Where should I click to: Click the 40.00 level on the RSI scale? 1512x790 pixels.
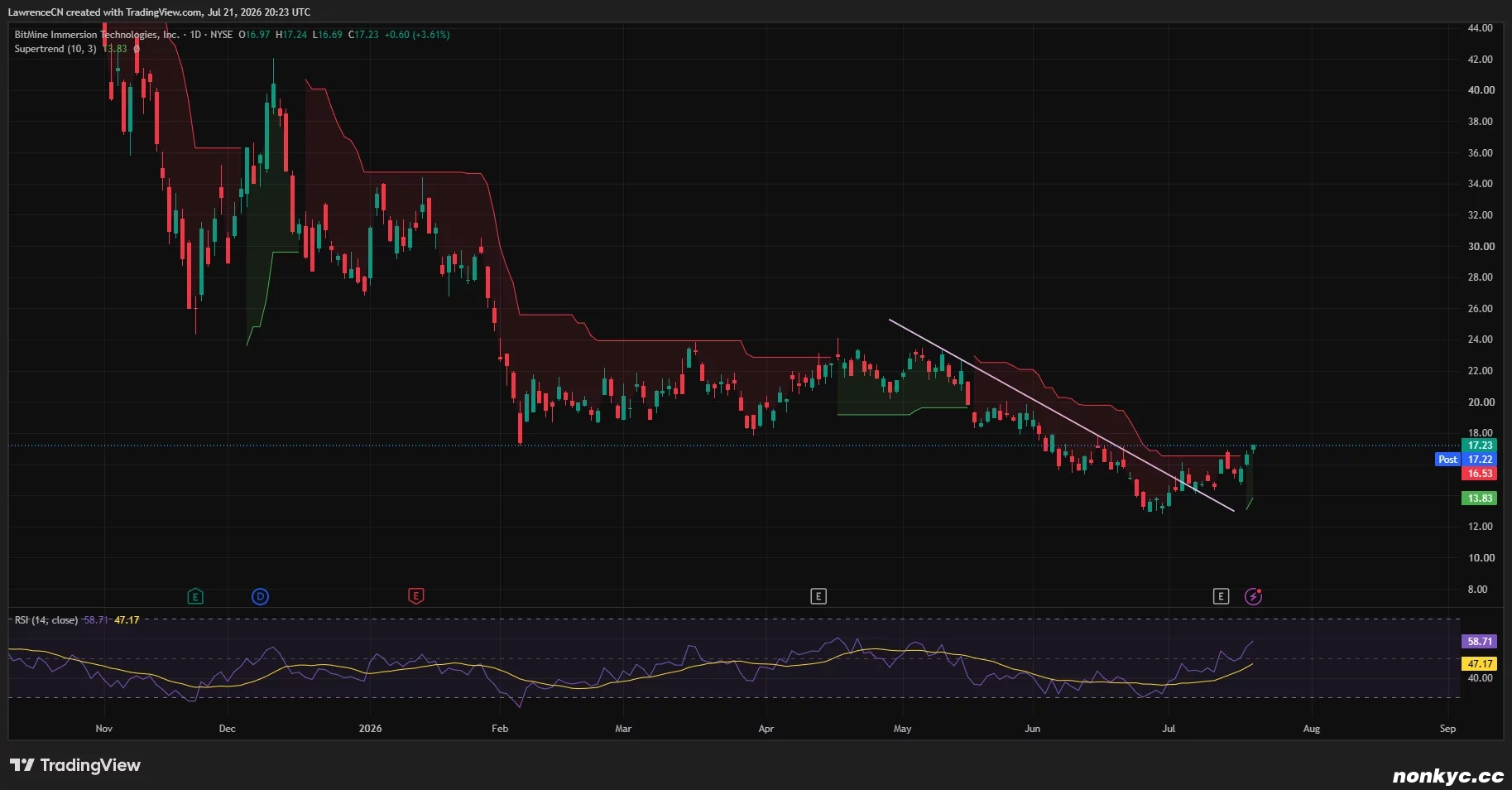tap(1481, 678)
